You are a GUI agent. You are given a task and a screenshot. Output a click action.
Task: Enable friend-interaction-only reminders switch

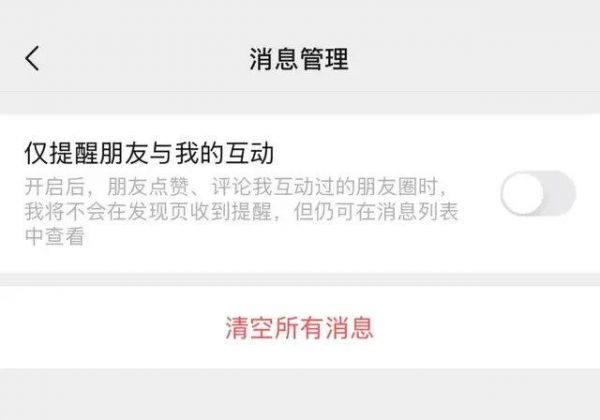point(538,194)
